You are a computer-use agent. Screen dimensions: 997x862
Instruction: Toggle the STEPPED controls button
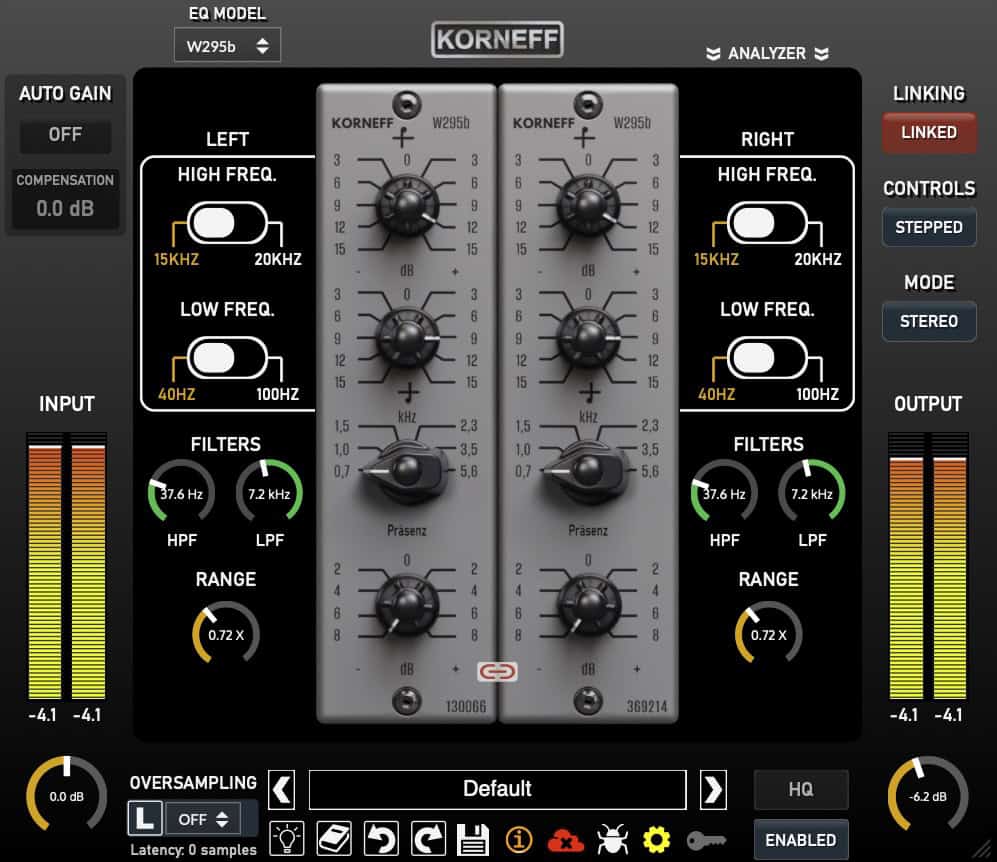tap(929, 227)
